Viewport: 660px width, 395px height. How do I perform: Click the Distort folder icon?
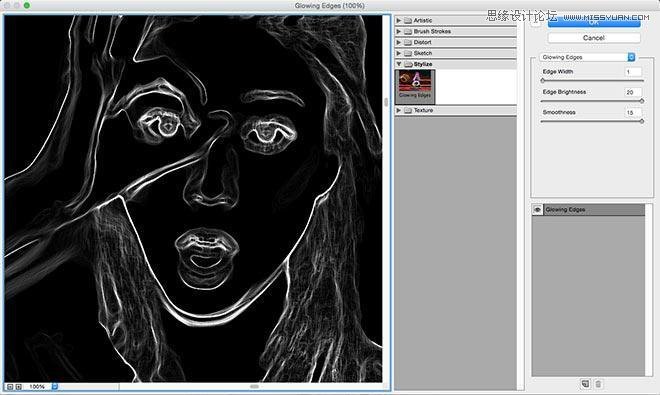pyautogui.click(x=408, y=42)
